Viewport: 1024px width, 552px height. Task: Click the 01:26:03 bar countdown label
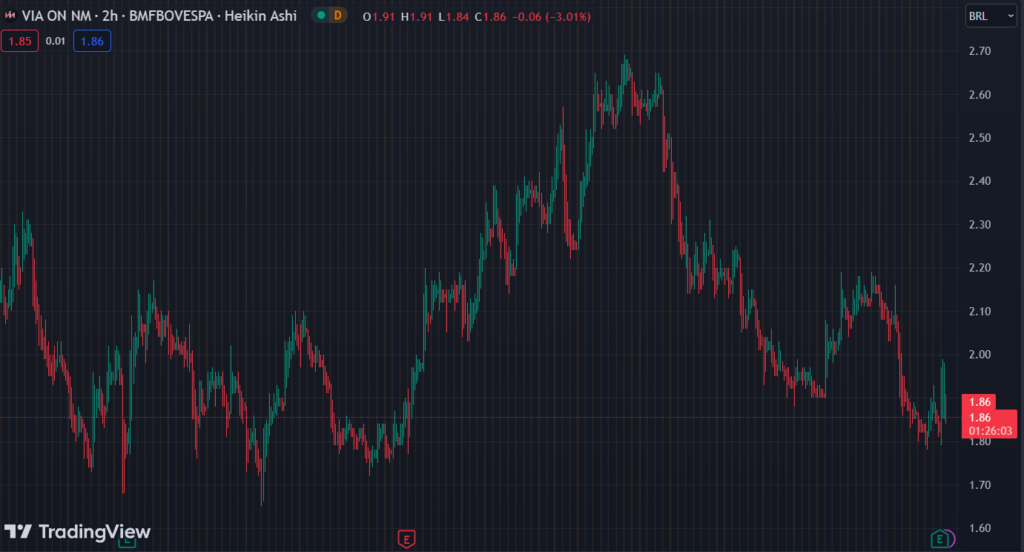pos(990,430)
